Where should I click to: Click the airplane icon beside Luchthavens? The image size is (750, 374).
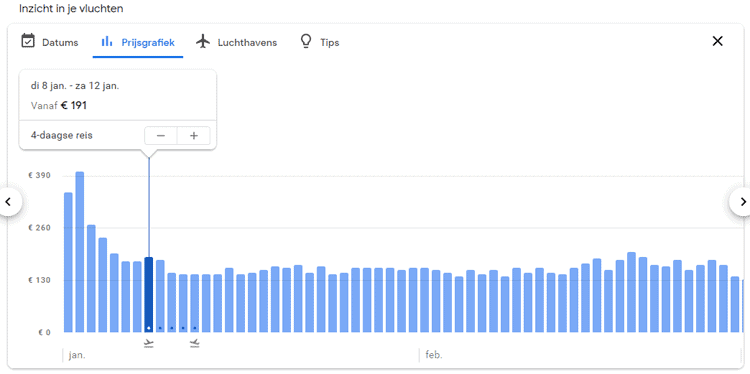pos(203,41)
